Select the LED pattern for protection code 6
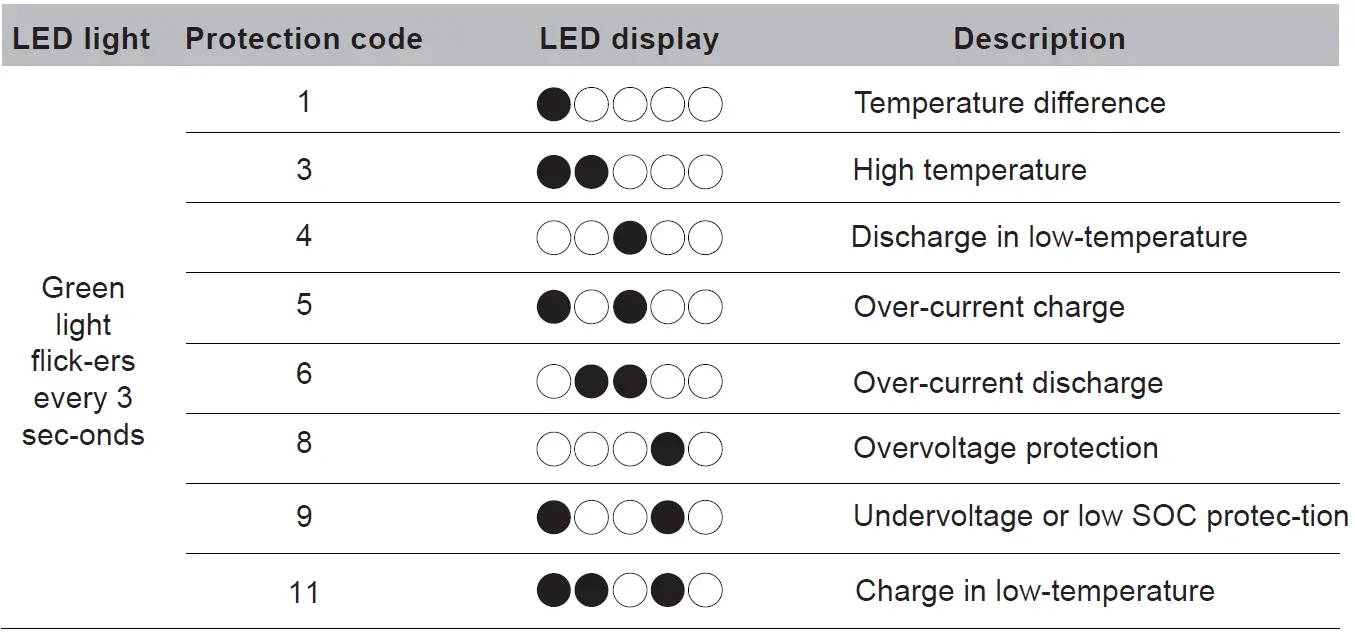This screenshot has height=634, width=1355. [x=629, y=381]
